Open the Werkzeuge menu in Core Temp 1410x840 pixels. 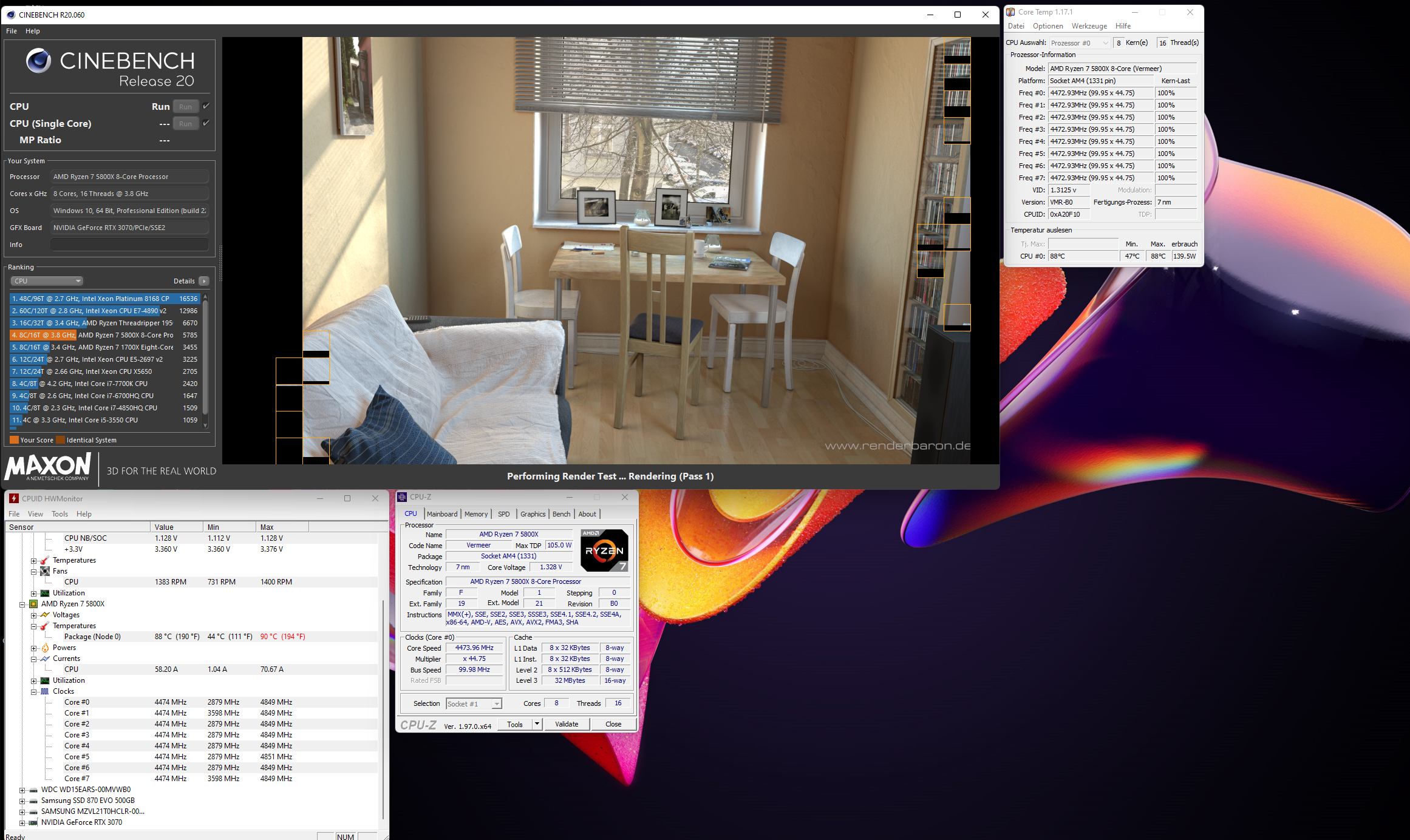pos(1089,26)
